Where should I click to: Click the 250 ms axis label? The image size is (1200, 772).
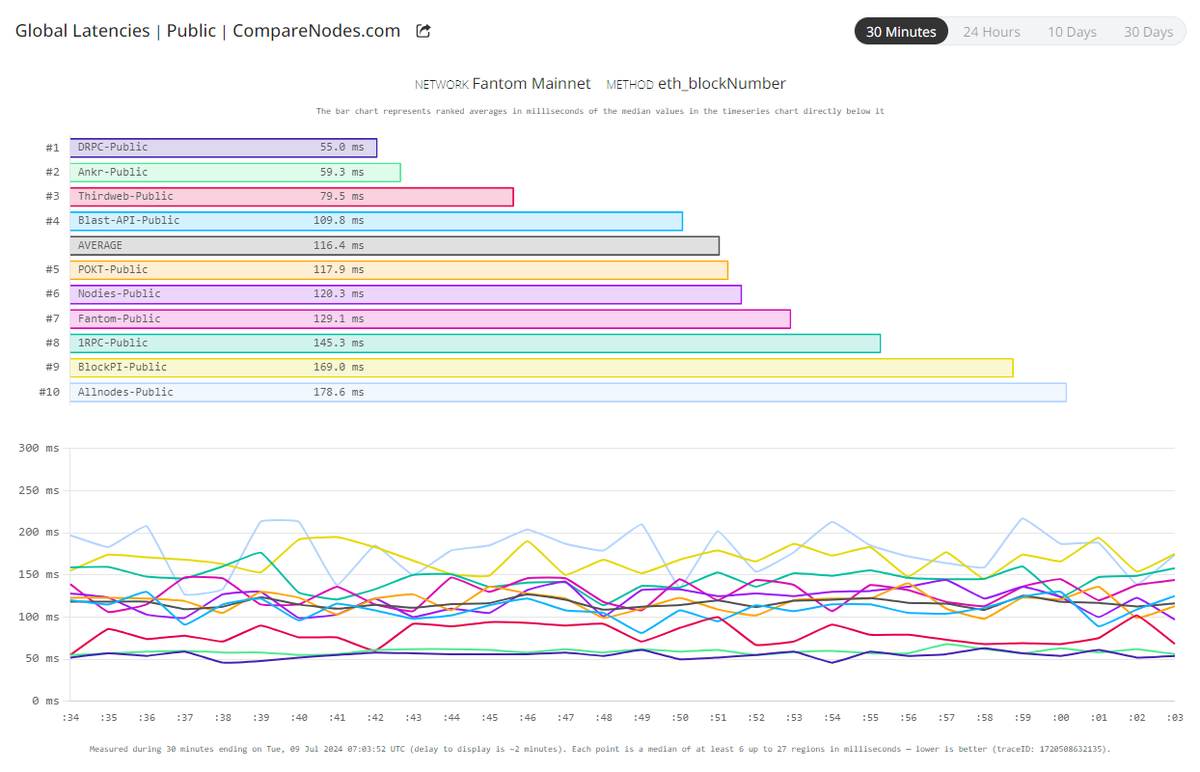coord(40,490)
